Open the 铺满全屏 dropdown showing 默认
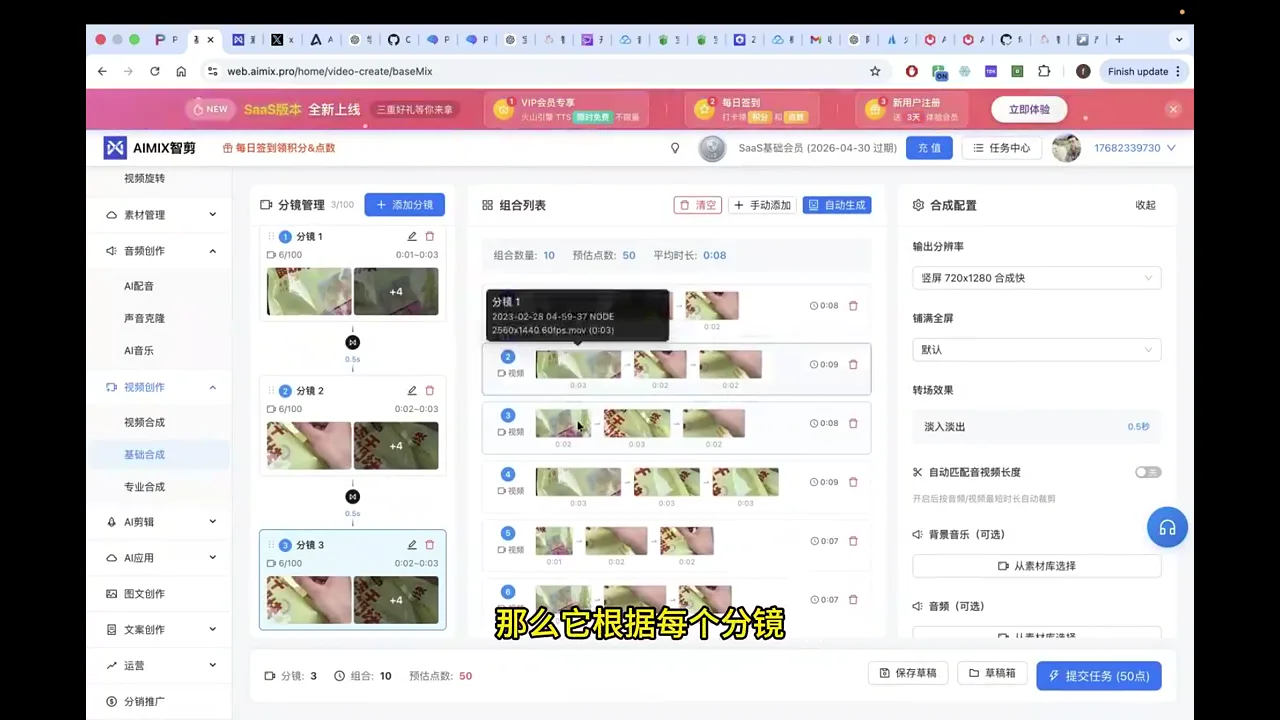 pos(1037,350)
